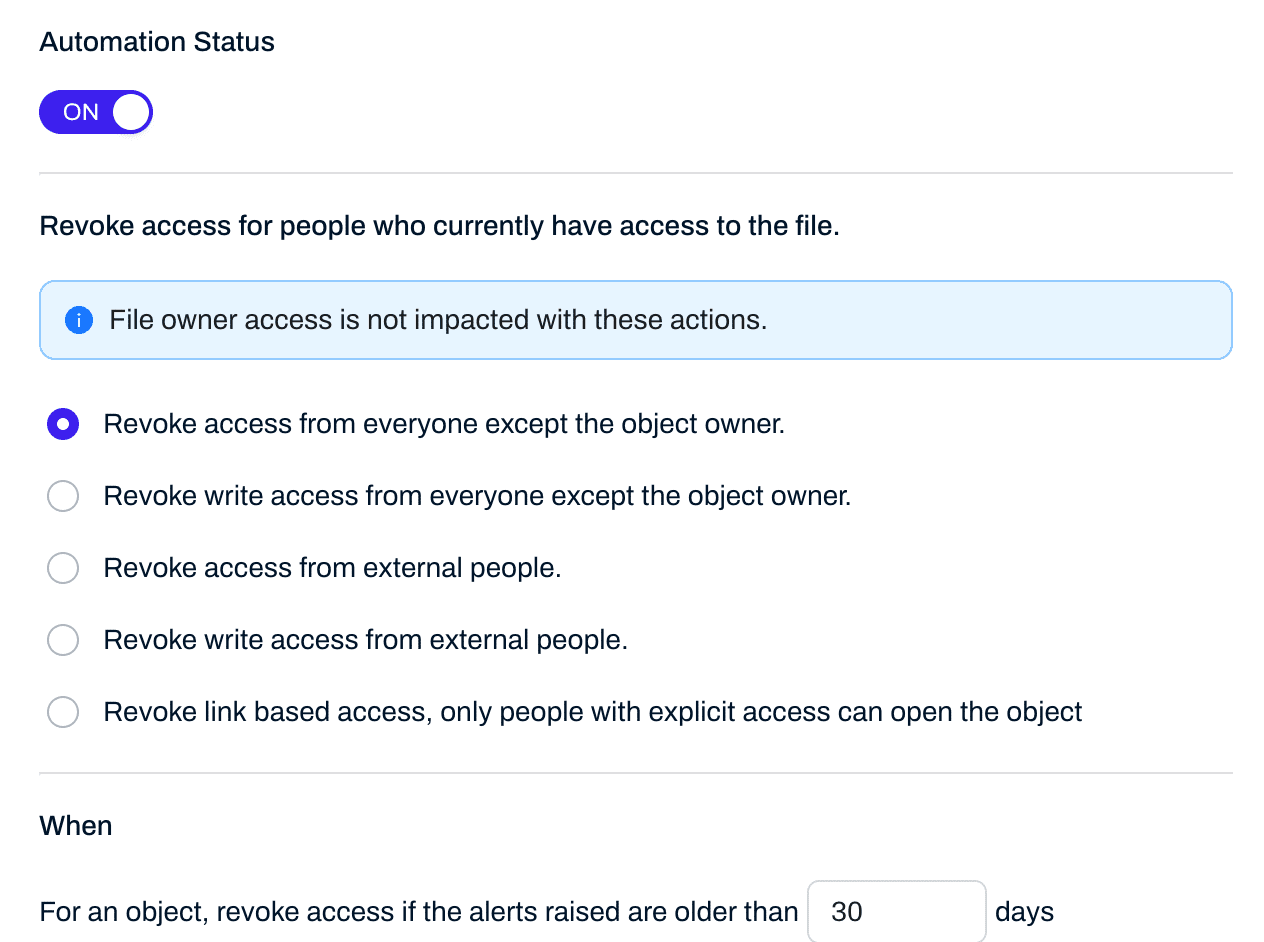Click the ON text inside the status switch

(80, 111)
